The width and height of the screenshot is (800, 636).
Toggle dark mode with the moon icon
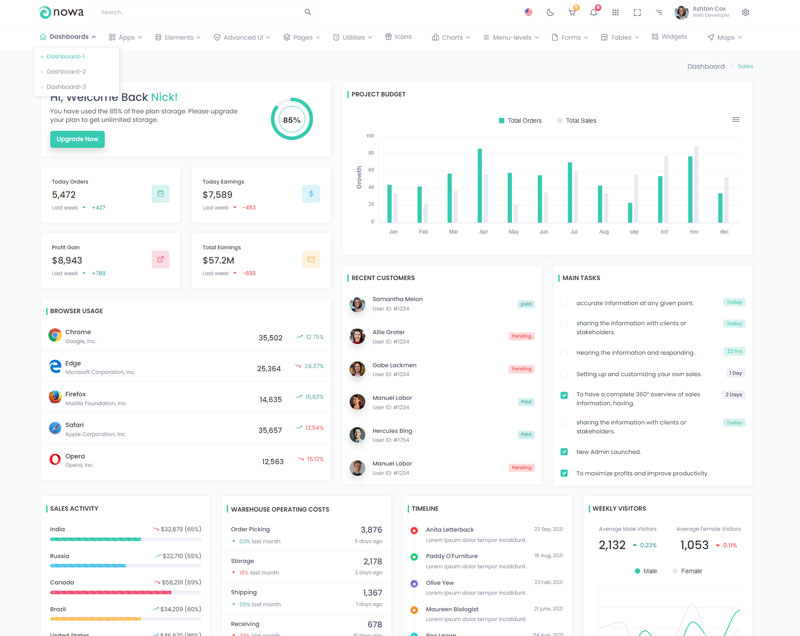[550, 12]
